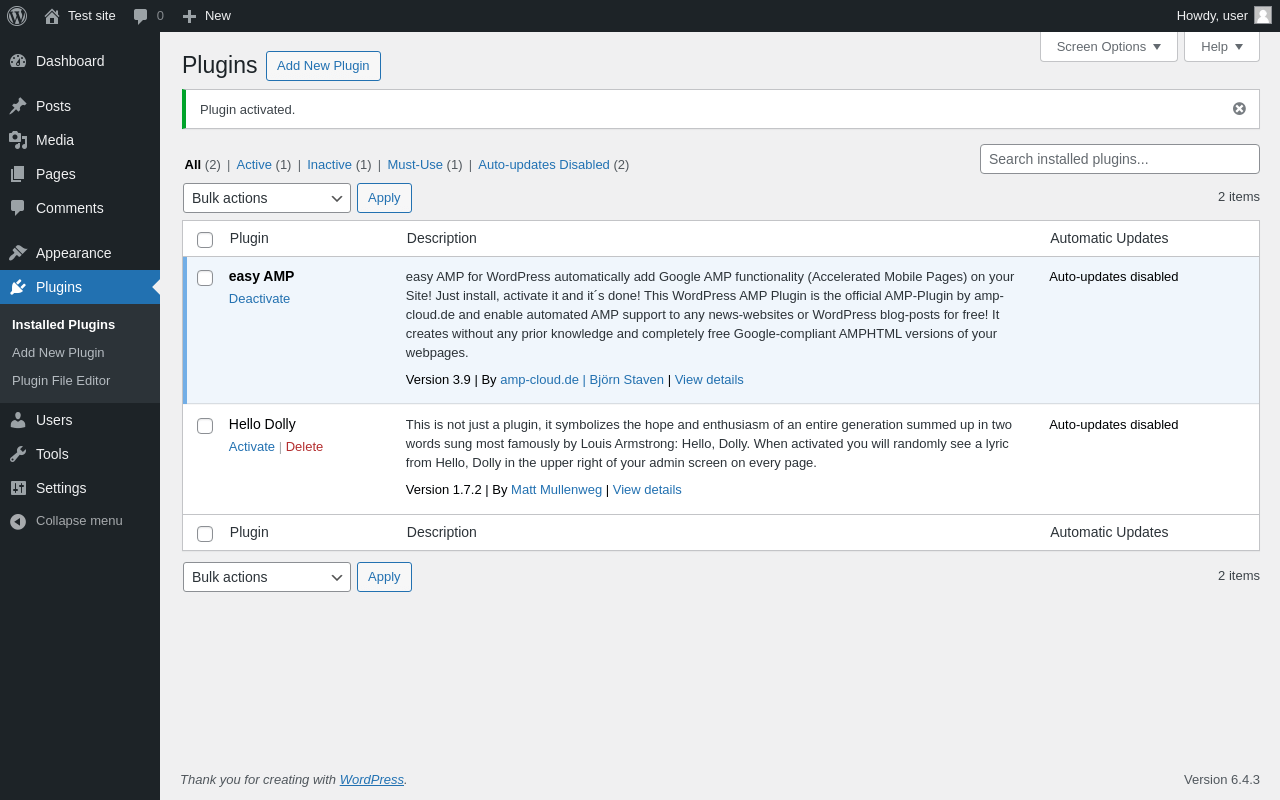
Task: Dismiss the Plugin activated notice
Action: pyautogui.click(x=1239, y=109)
